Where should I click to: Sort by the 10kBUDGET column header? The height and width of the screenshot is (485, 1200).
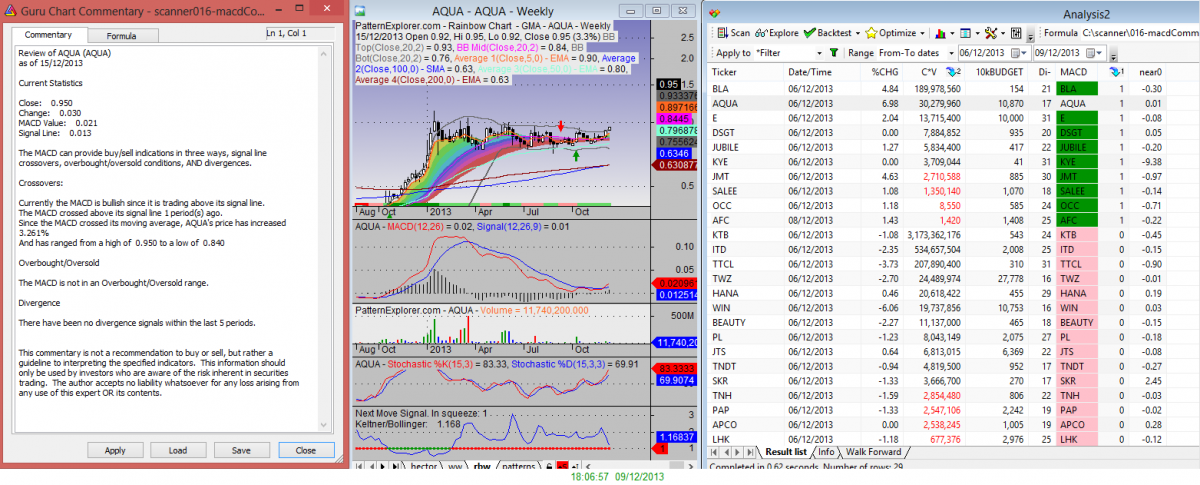tap(995, 72)
